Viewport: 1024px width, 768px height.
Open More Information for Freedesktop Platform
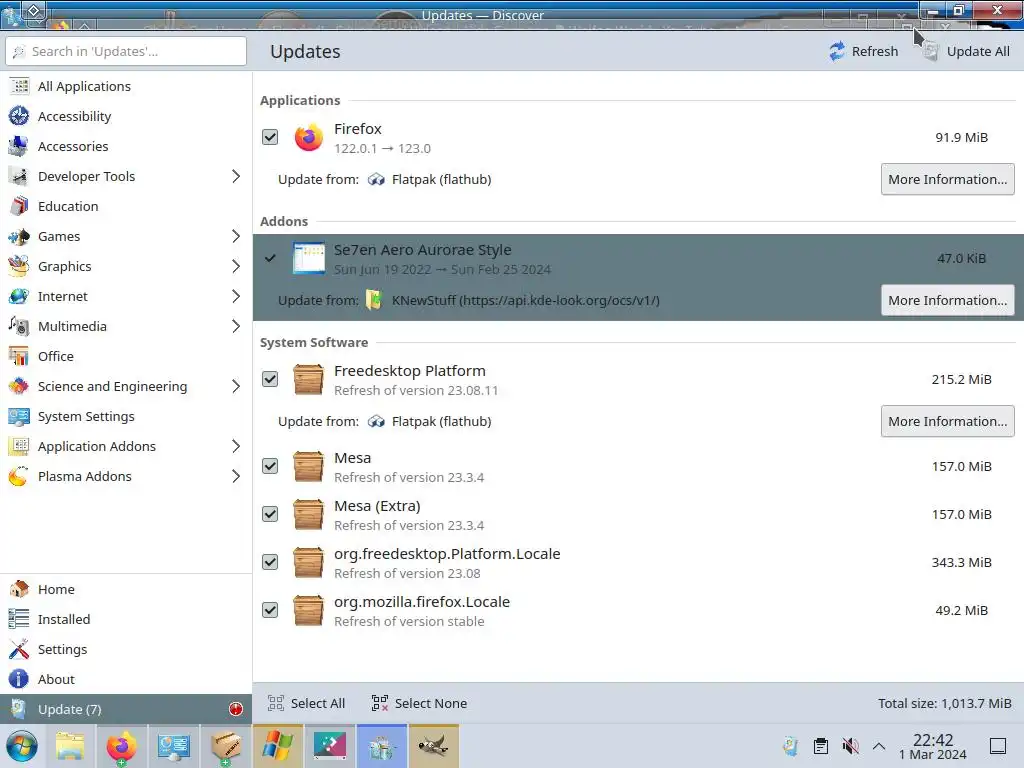coord(948,421)
